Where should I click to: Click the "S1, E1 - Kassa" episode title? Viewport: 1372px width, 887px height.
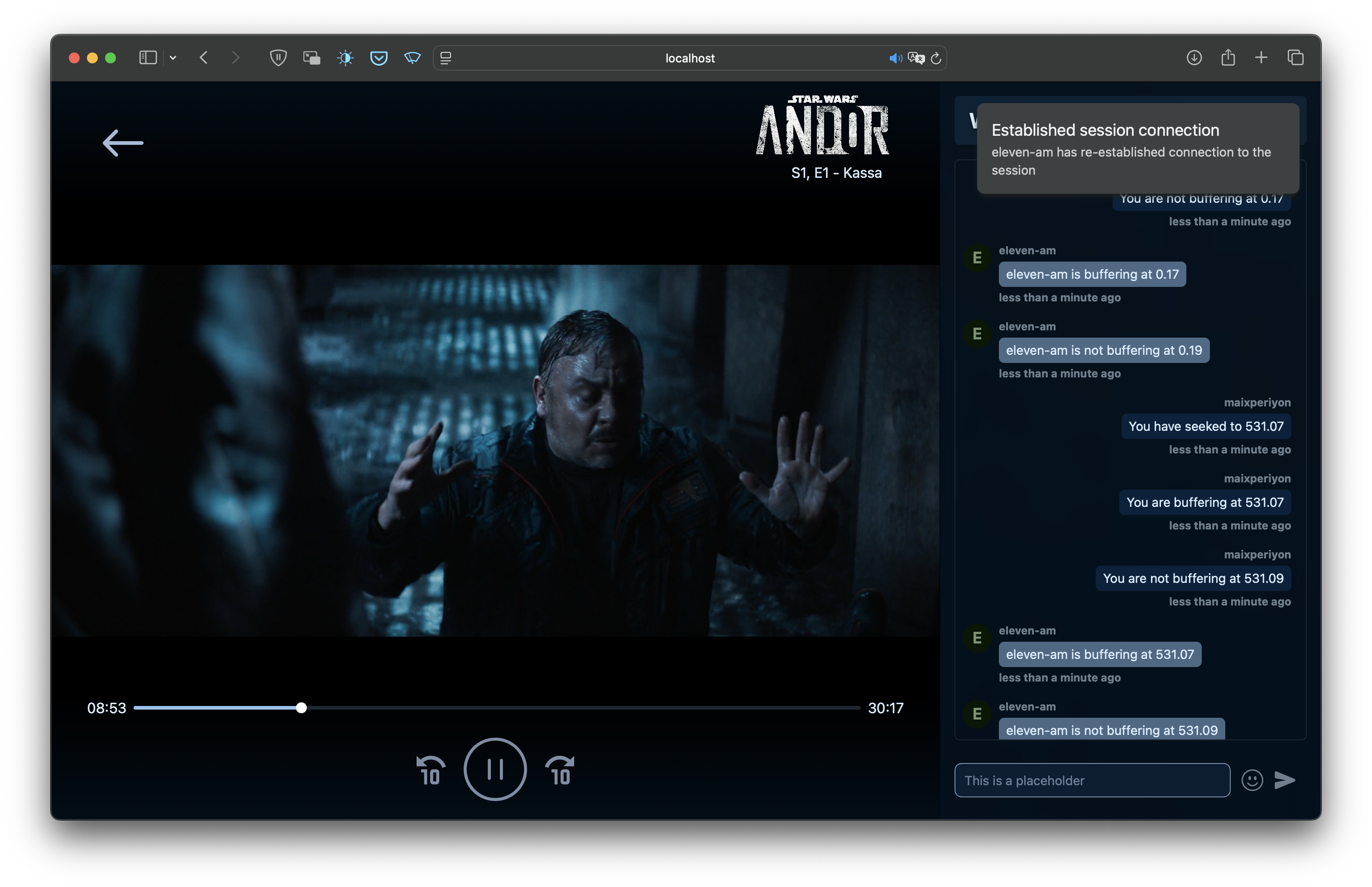tap(836, 173)
